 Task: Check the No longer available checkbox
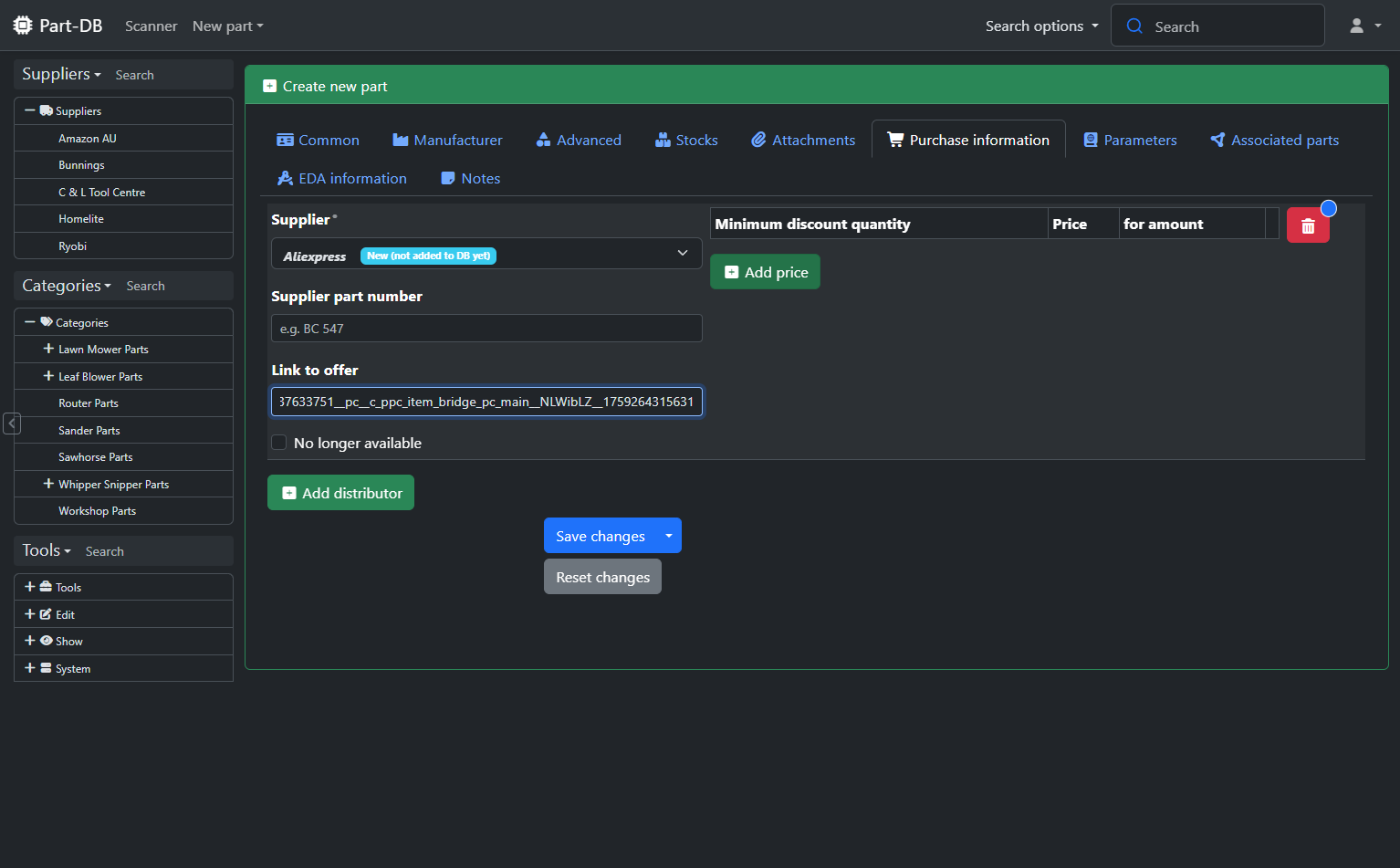coord(279,443)
